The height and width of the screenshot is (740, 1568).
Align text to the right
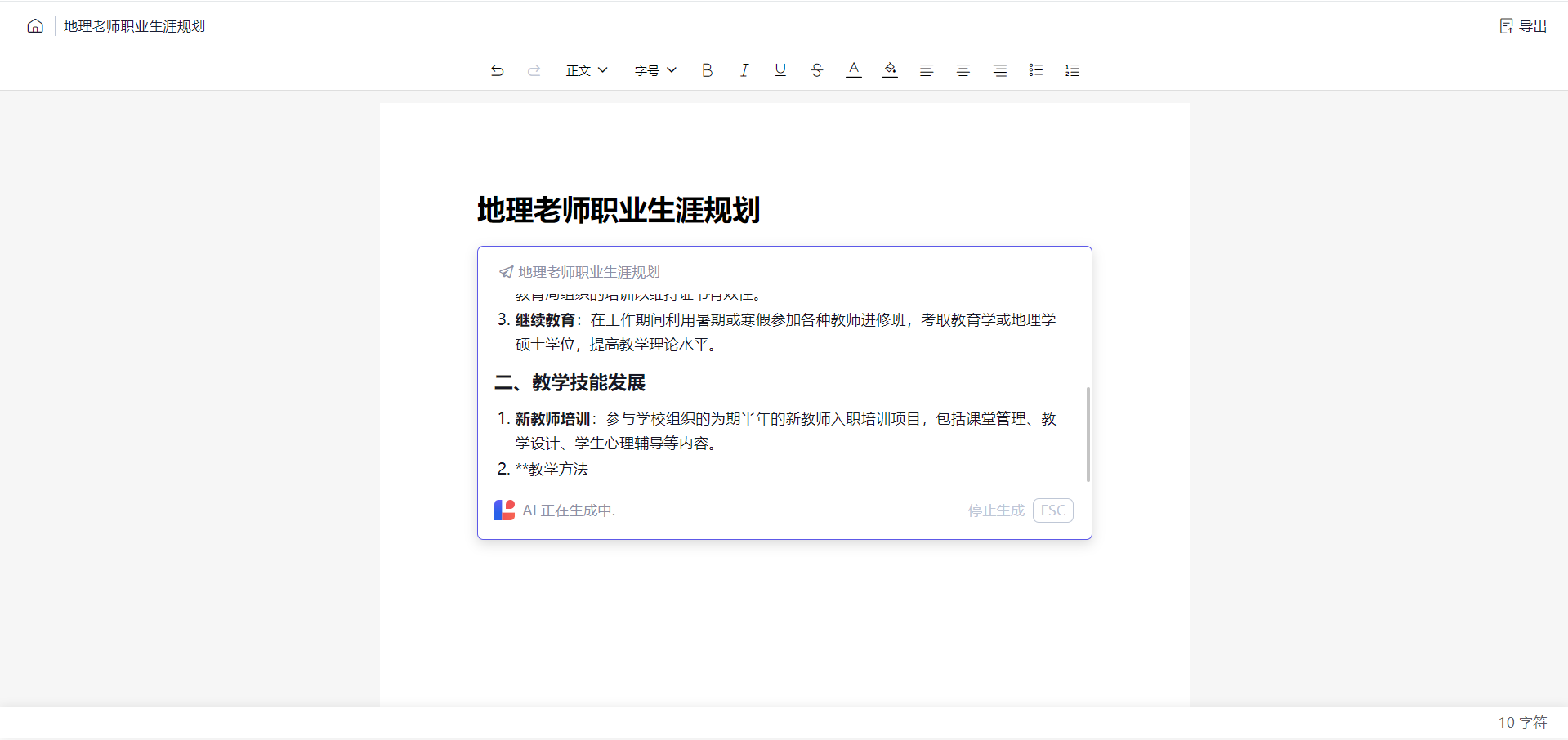pos(999,70)
